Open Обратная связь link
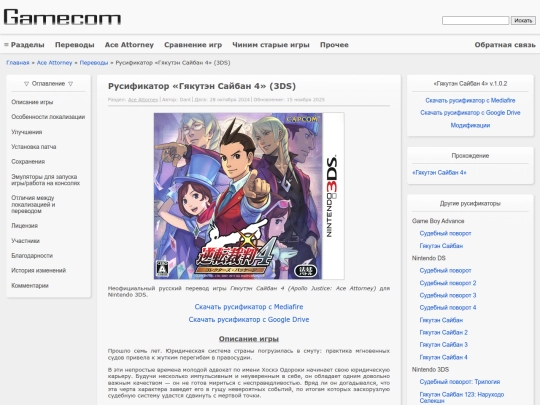 (505, 45)
